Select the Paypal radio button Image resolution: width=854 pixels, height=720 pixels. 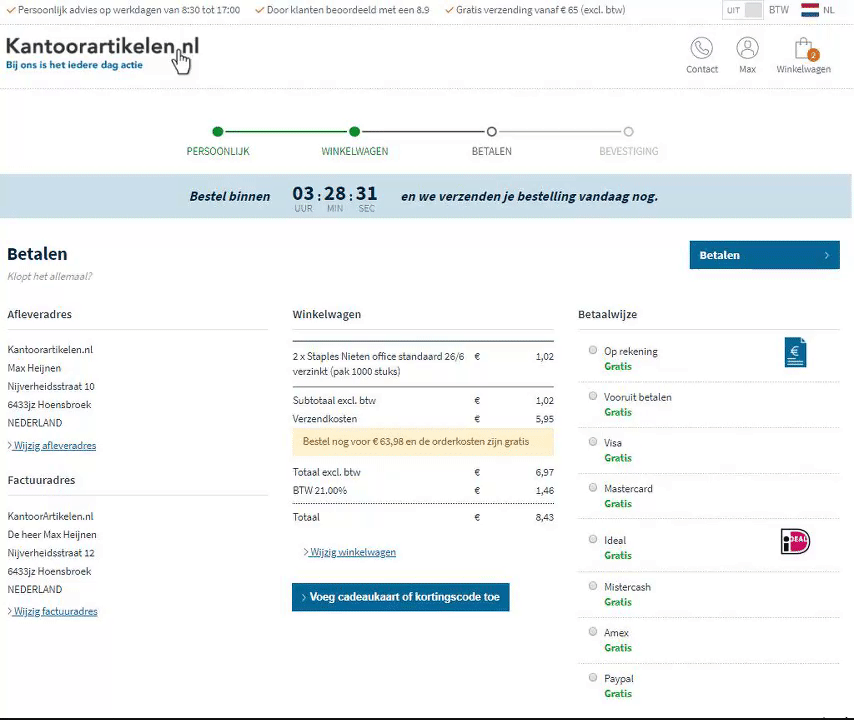pos(593,678)
